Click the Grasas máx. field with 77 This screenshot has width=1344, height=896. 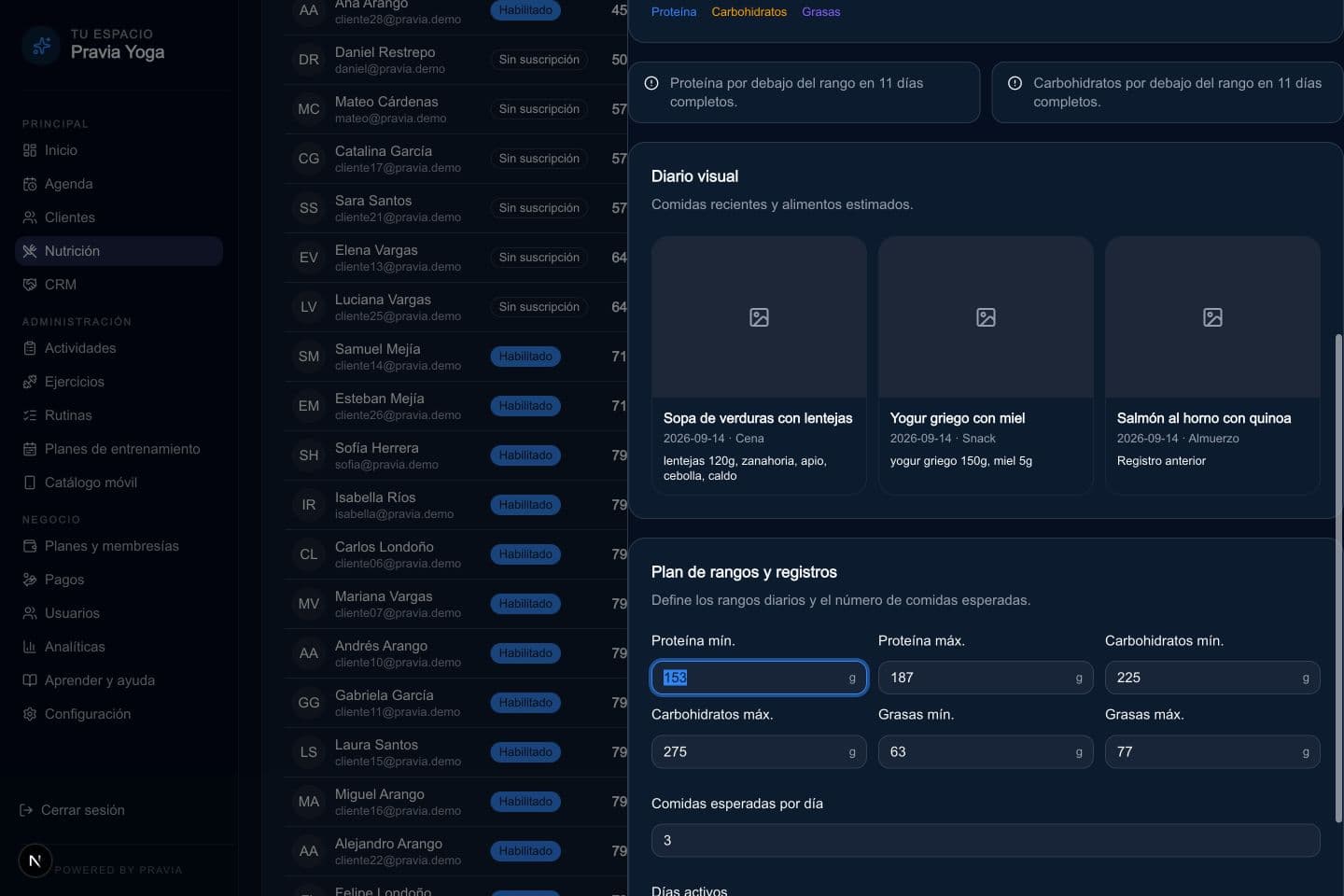[x=1212, y=751]
